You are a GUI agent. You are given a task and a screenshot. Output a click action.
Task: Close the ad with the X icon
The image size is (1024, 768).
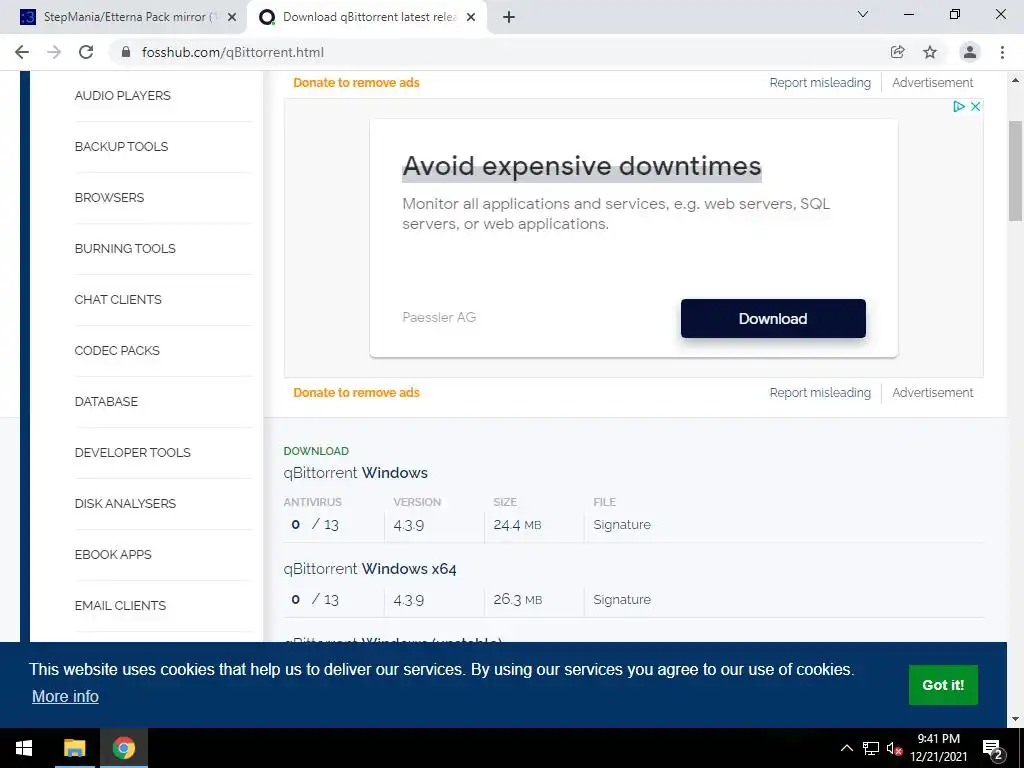[x=975, y=106]
